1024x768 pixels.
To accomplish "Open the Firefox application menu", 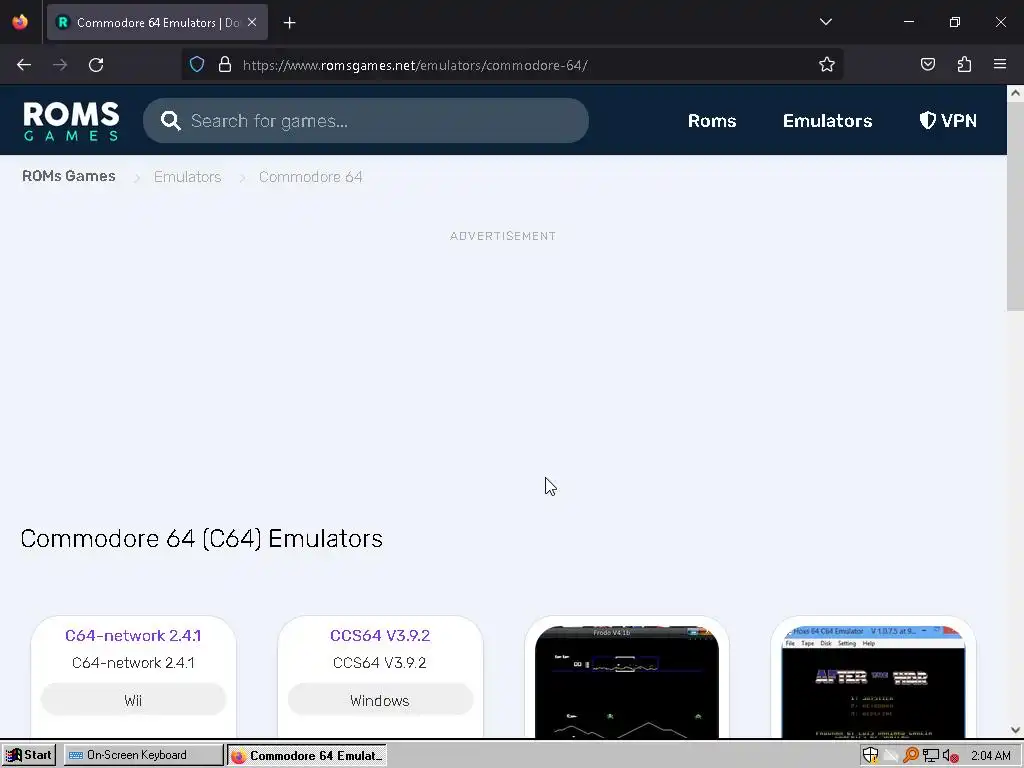I will point(1000,64).
